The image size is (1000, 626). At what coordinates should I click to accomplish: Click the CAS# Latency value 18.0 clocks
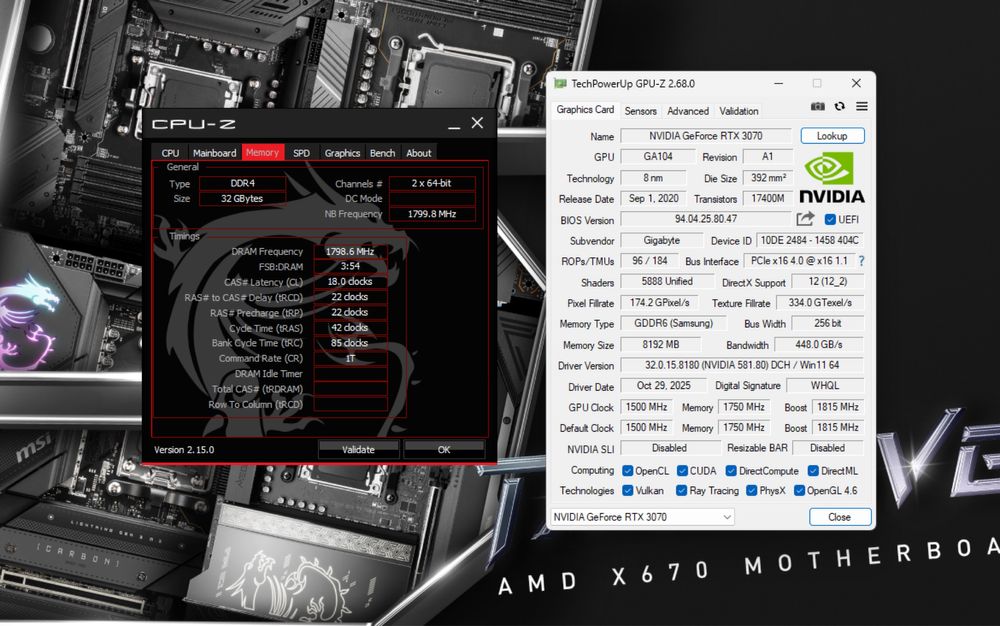[350, 282]
